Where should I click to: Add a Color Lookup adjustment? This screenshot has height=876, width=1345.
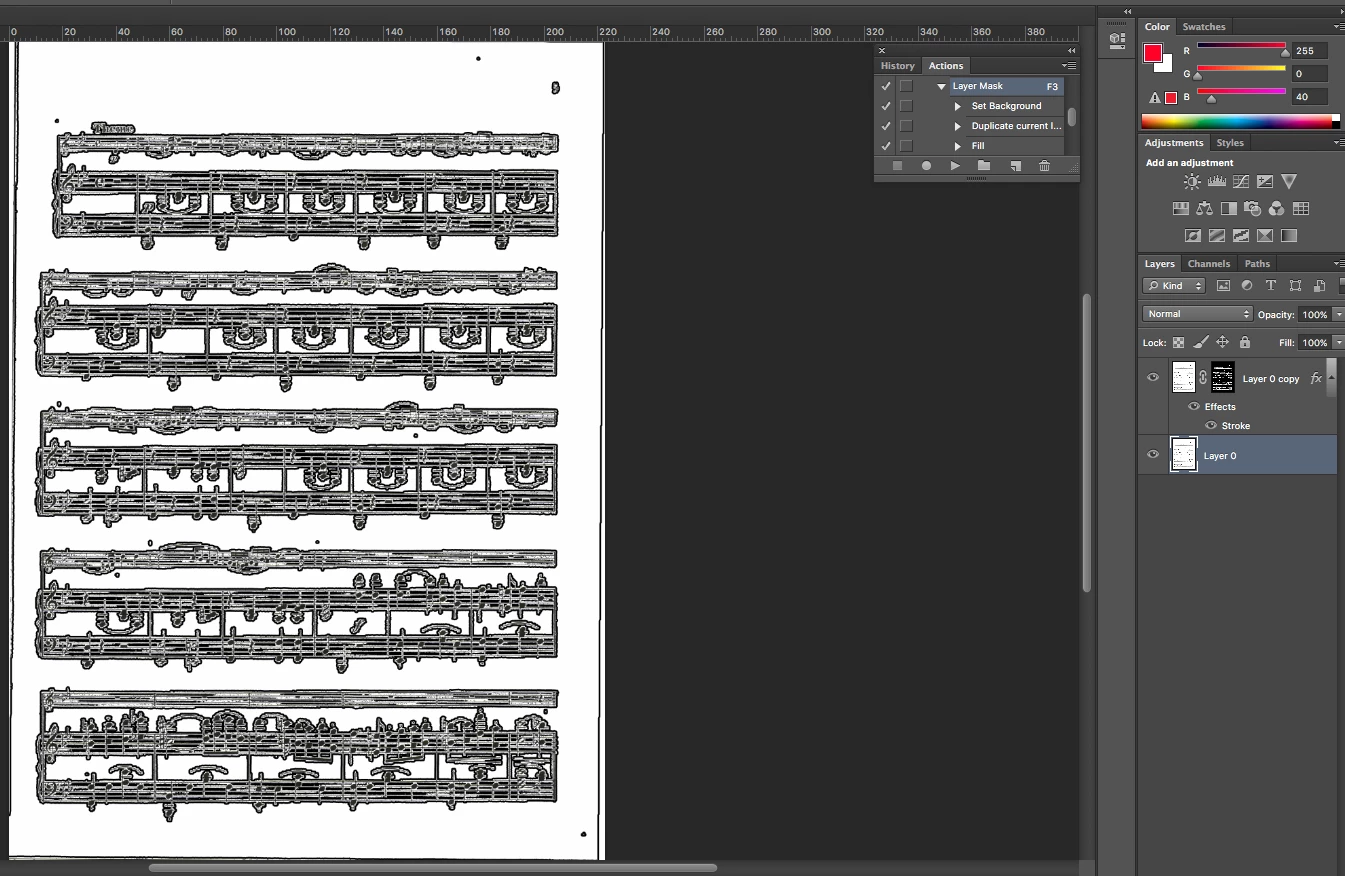pos(1301,209)
